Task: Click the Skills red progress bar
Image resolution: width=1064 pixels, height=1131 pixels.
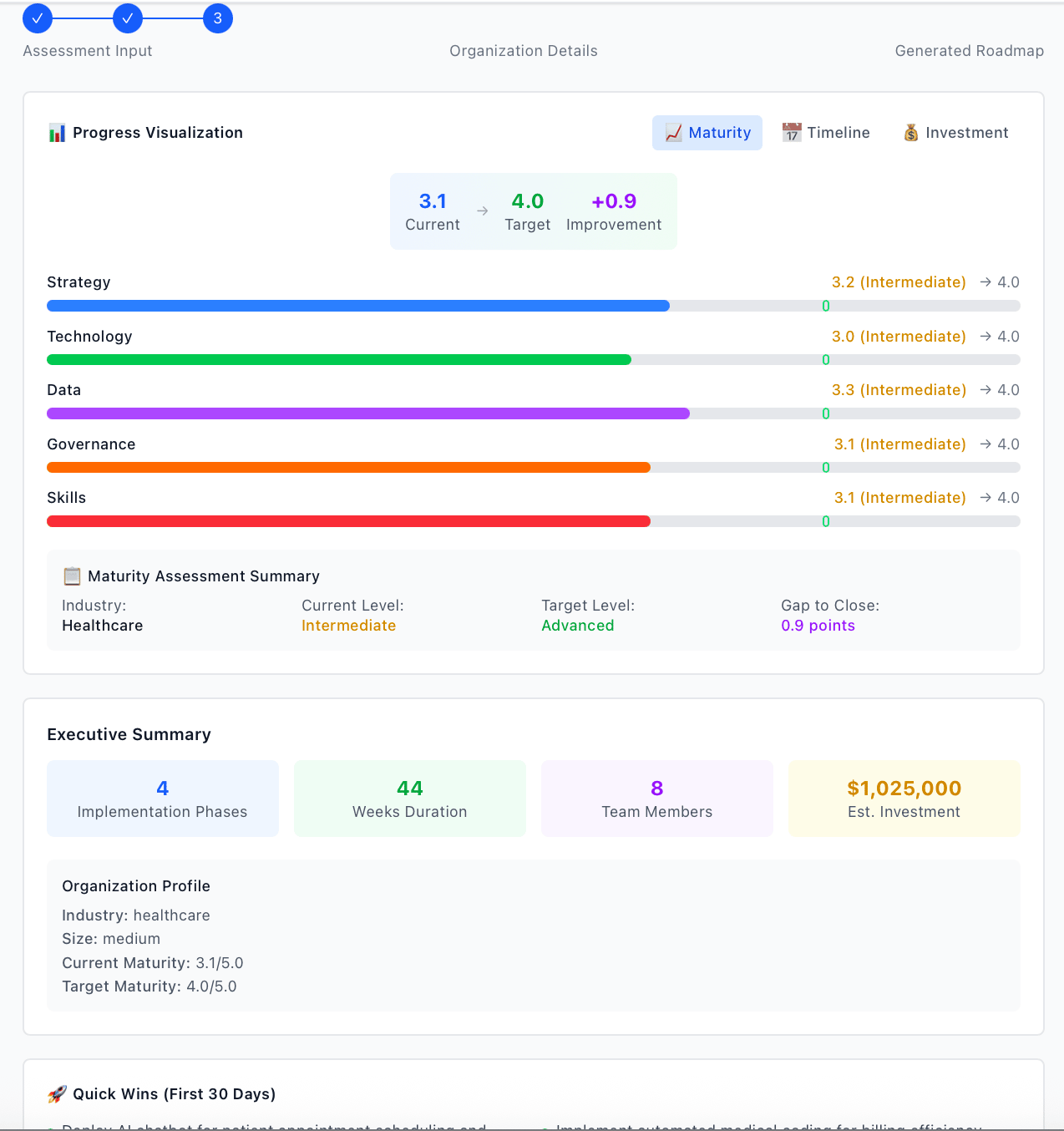Action: pyautogui.click(x=348, y=521)
